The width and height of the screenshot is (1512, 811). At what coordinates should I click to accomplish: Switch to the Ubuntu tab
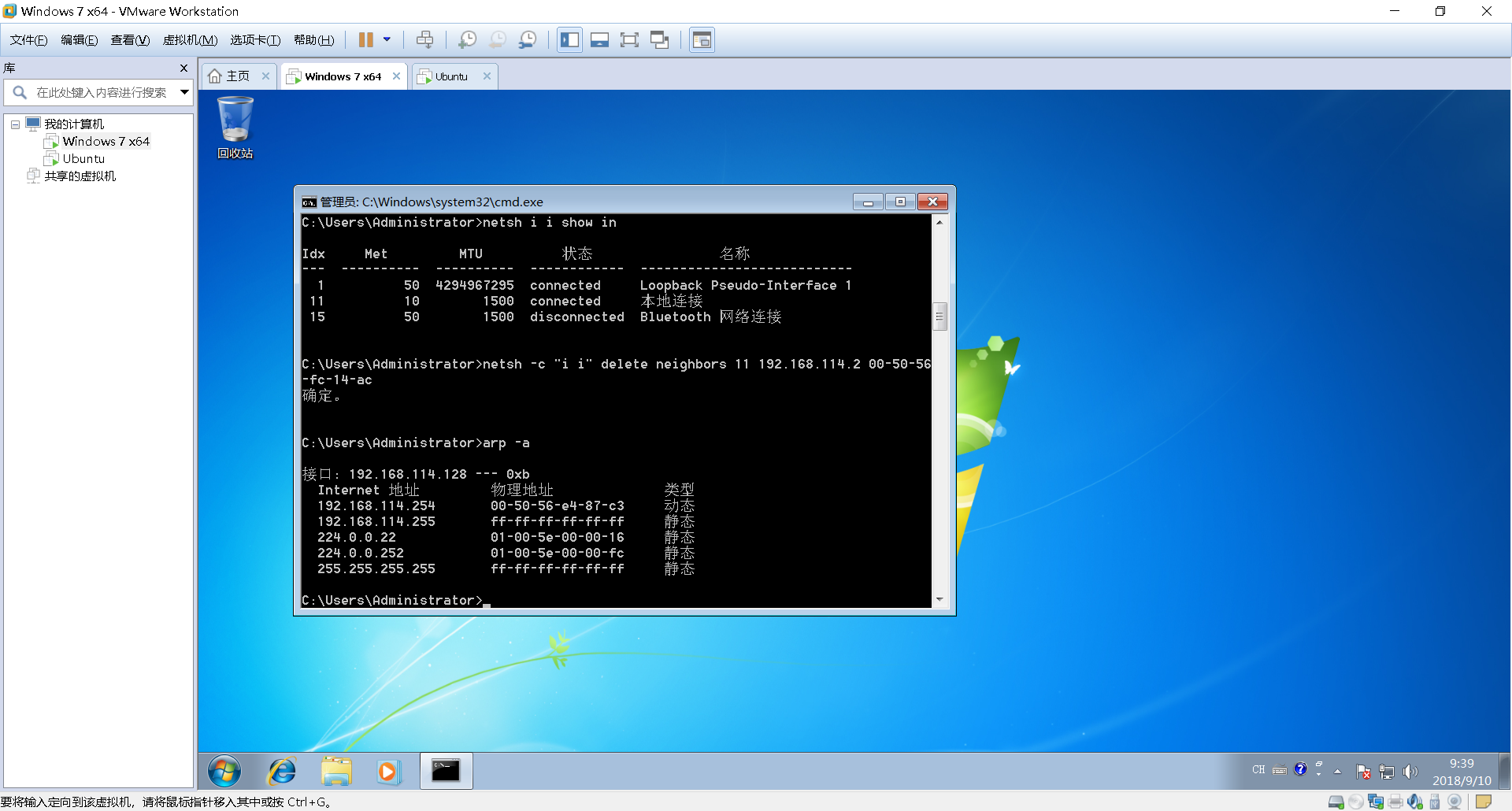pyautogui.click(x=451, y=76)
